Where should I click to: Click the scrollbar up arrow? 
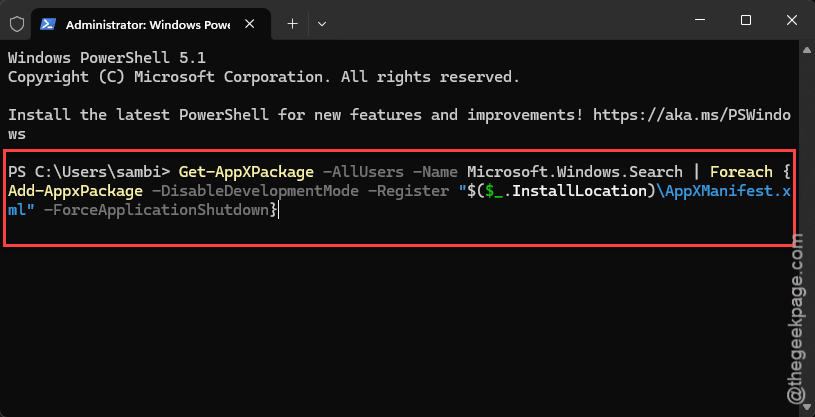click(x=807, y=50)
